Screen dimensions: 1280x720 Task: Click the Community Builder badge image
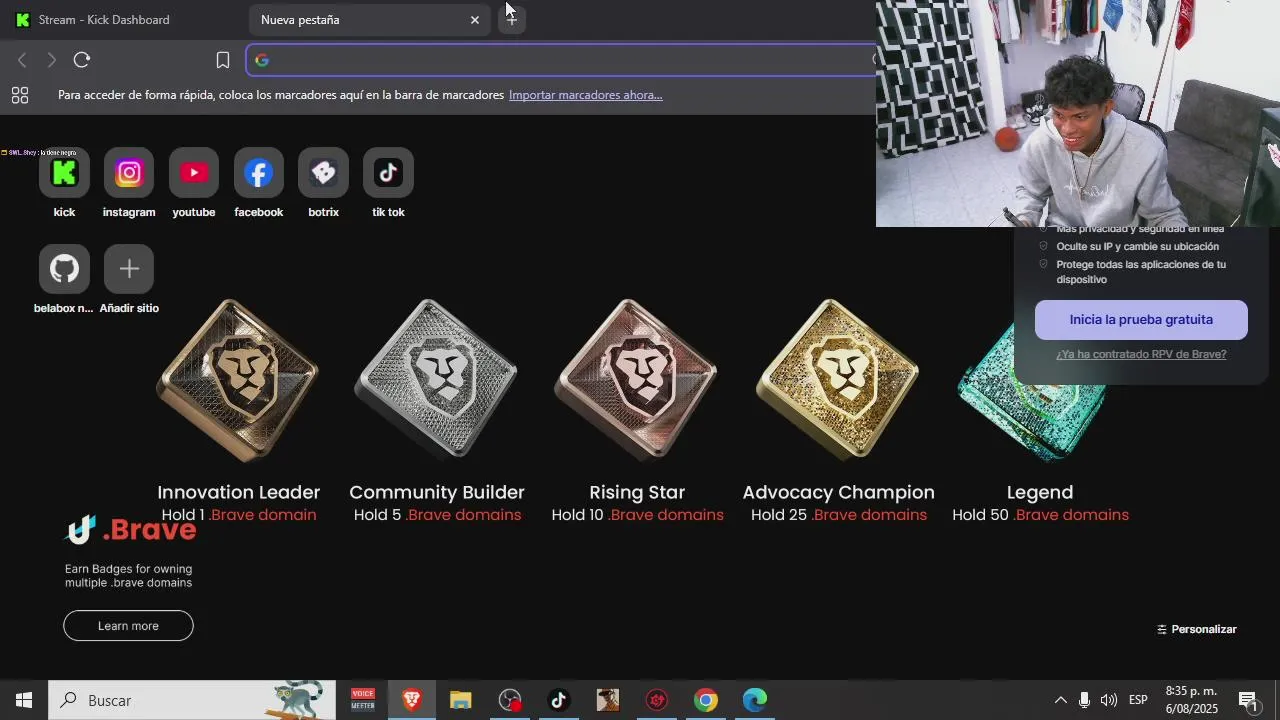pos(437,380)
